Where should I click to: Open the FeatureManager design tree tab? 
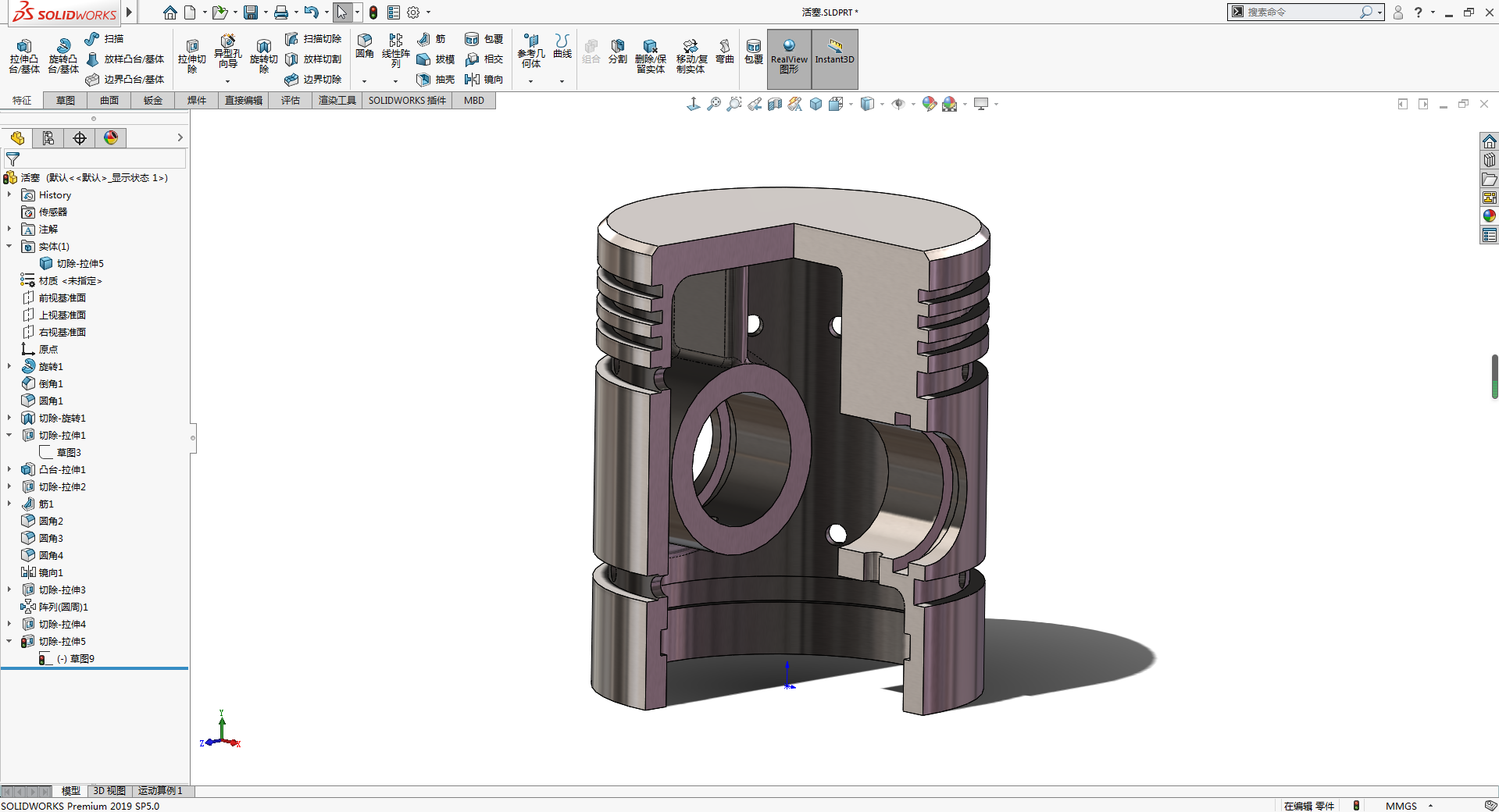click(17, 138)
